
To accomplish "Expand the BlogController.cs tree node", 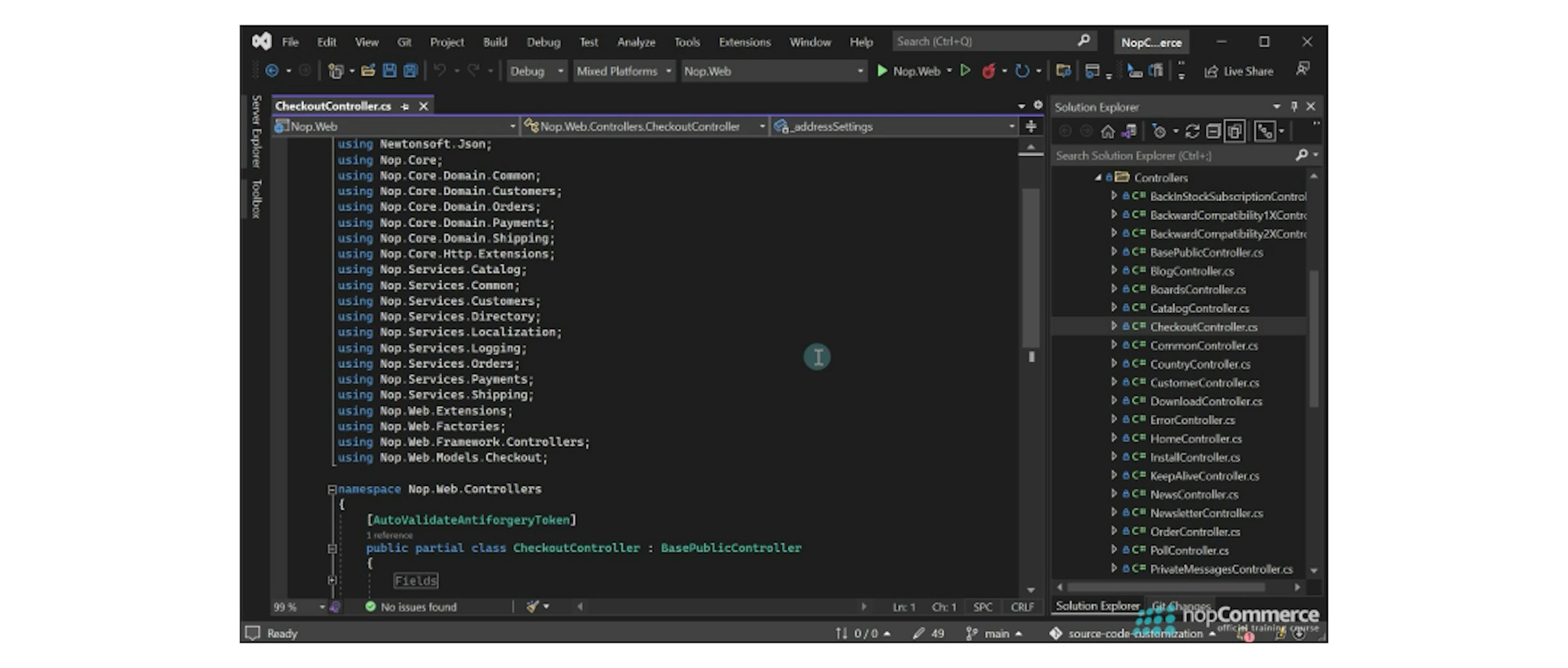I will tap(1113, 270).
